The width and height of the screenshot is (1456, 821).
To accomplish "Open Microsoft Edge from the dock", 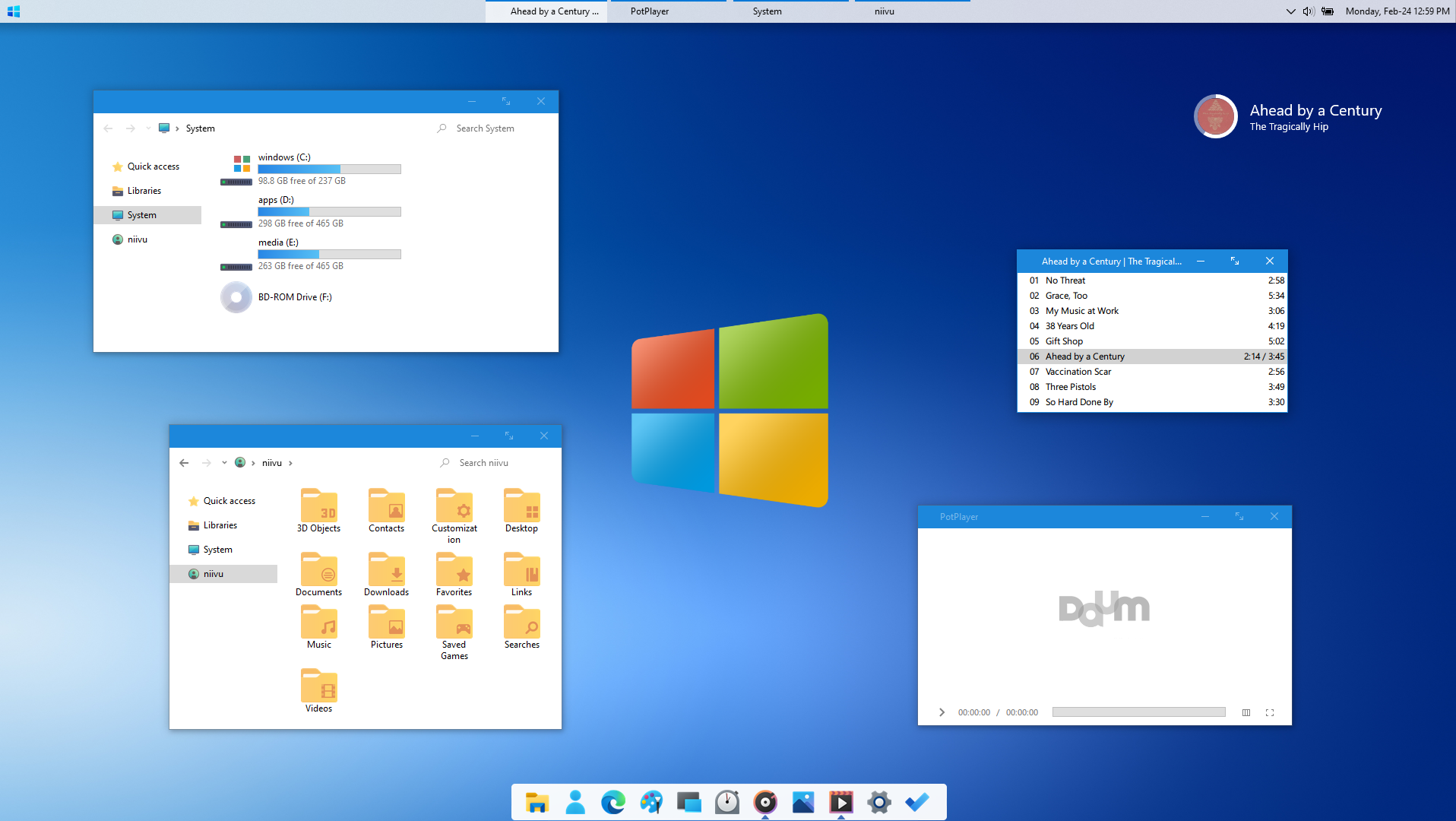I will tap(613, 802).
